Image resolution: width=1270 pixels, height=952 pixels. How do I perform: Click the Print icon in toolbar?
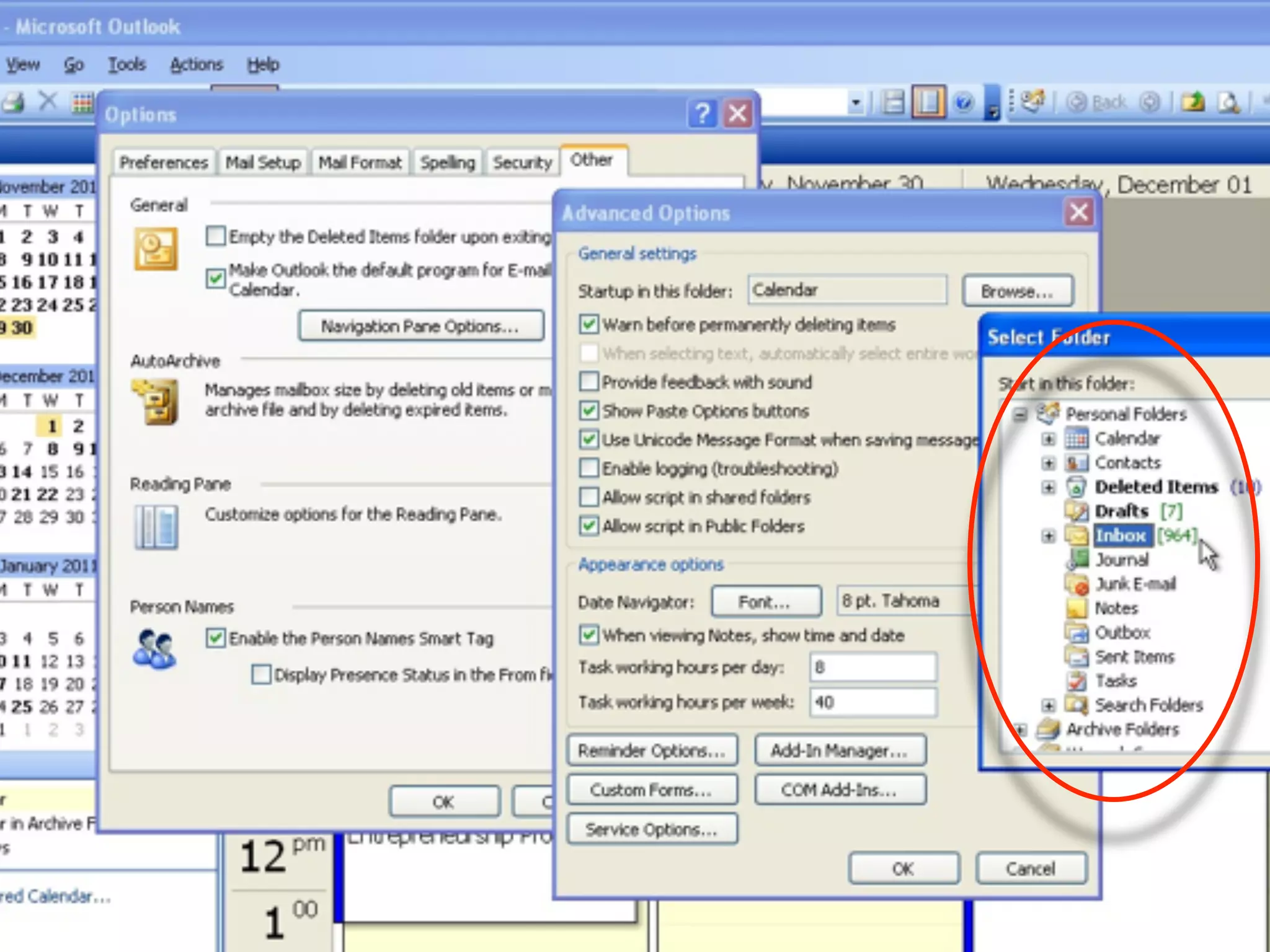14,101
